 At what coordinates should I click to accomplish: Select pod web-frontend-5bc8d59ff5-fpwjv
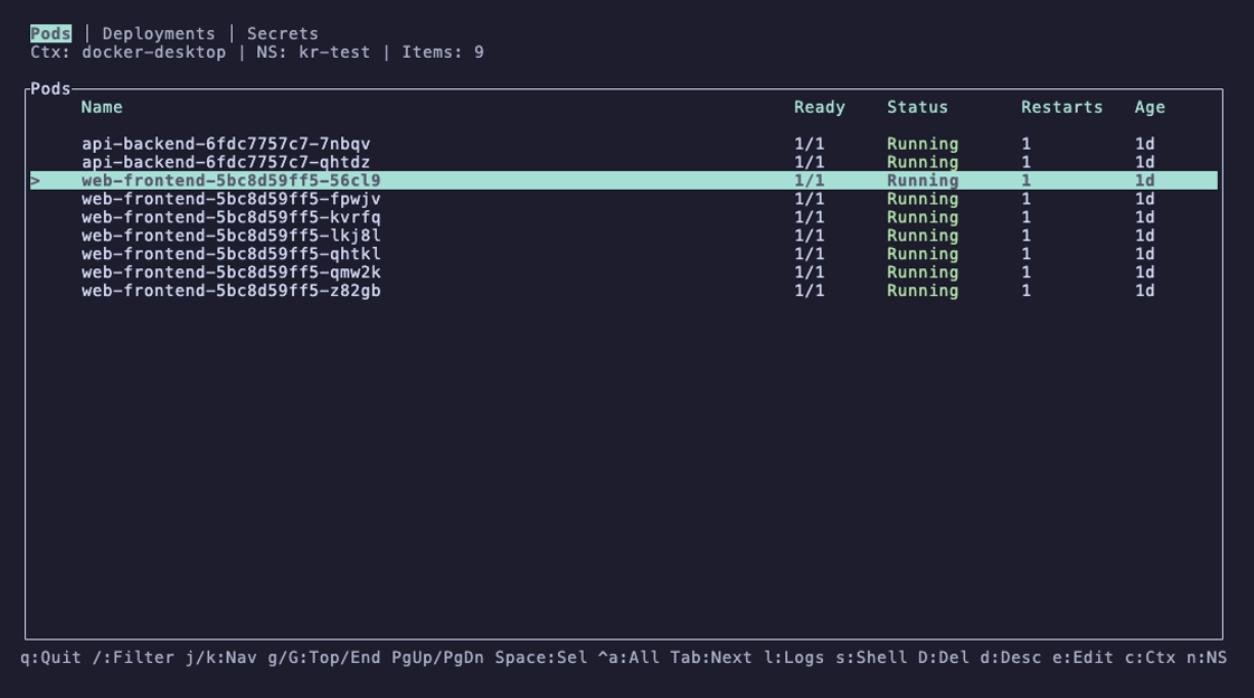230,199
